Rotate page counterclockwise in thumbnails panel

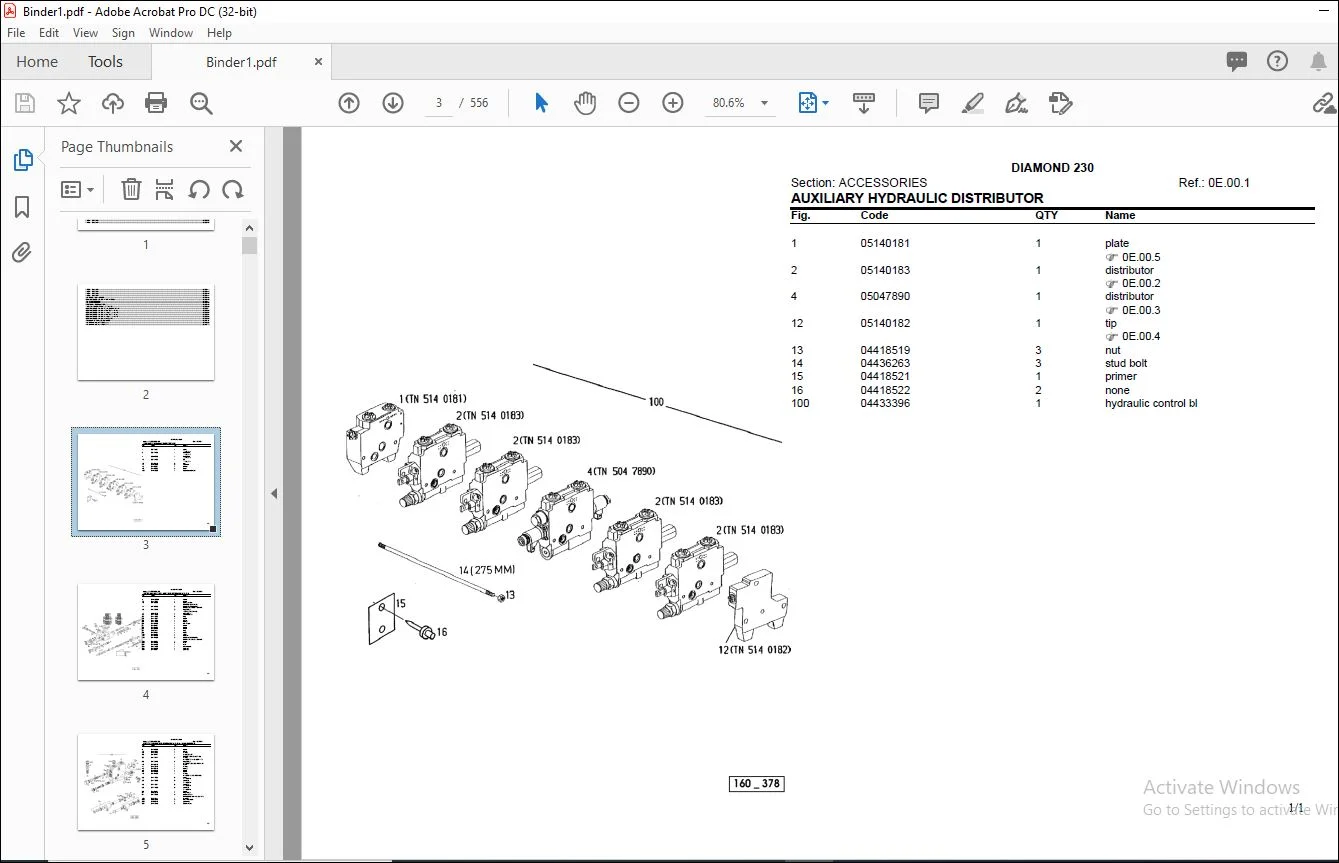pos(199,189)
